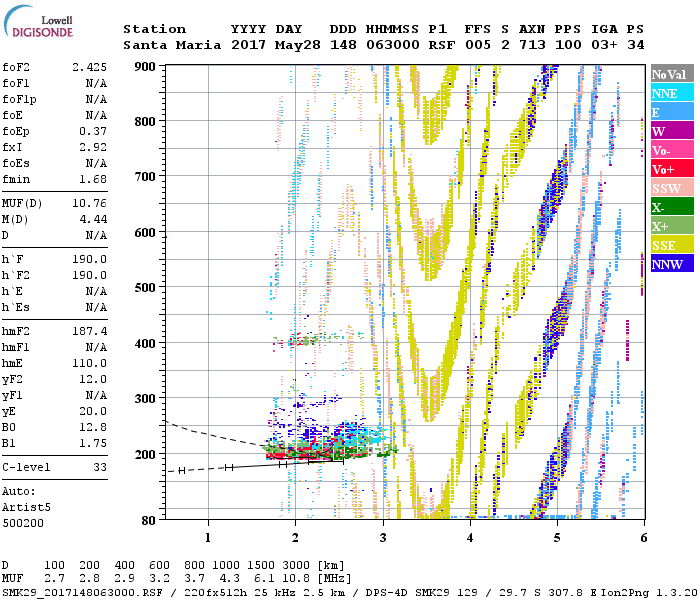Click the hmF2 value 187.4
This screenshot has width=700, height=600.
[x=89, y=331]
